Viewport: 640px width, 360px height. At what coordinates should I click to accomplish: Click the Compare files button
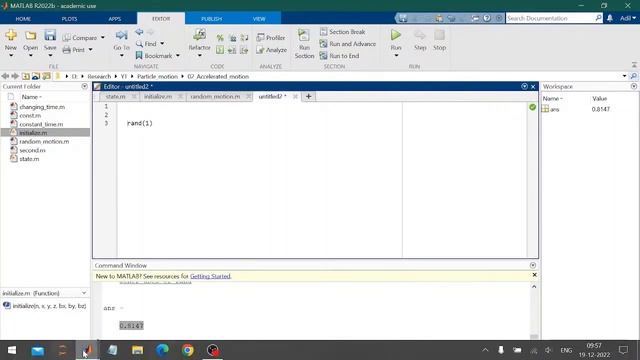[x=80, y=38]
